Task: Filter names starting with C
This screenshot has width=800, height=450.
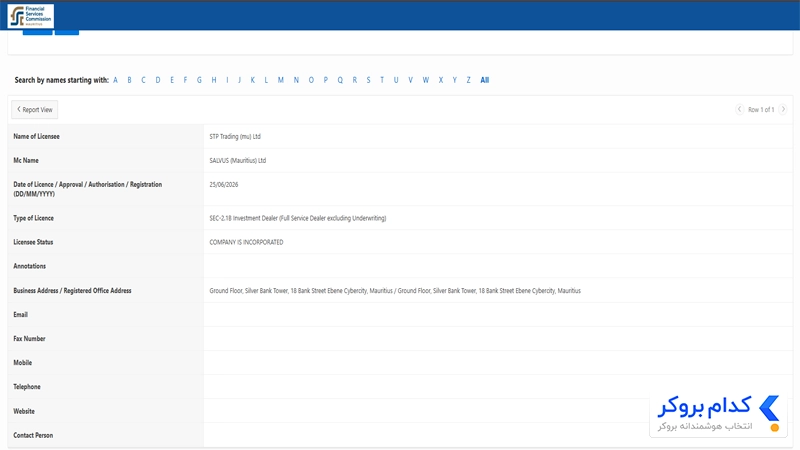Action: point(143,80)
